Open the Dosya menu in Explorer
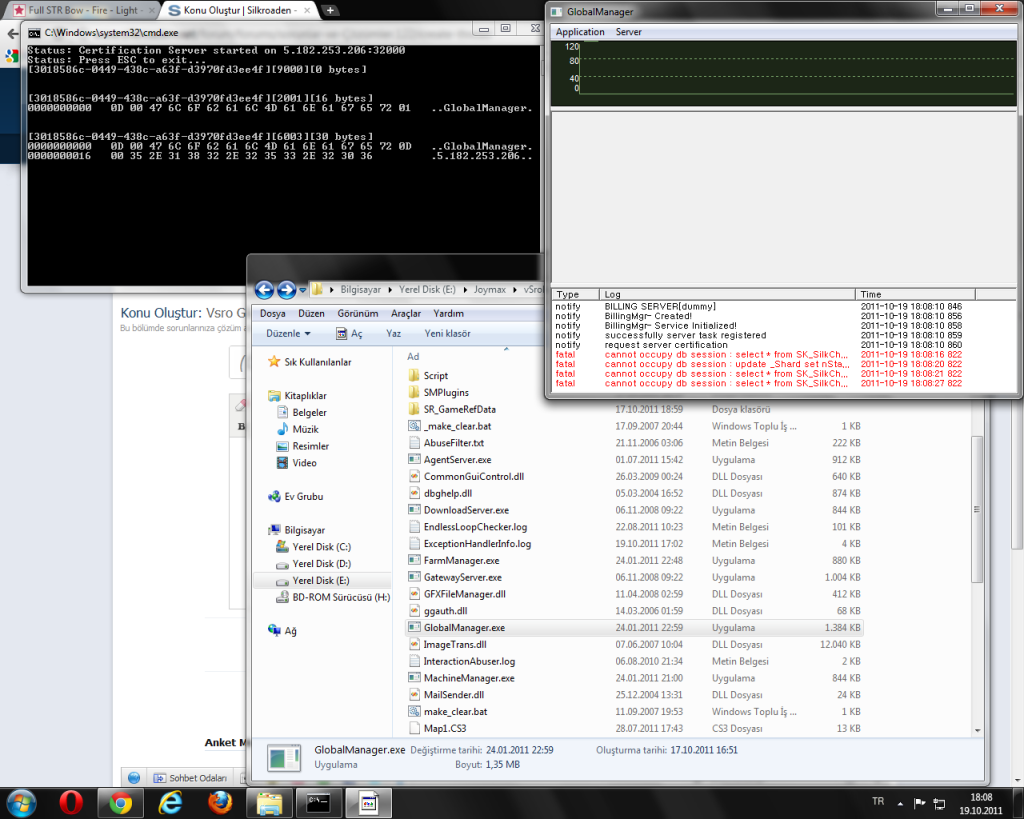This screenshot has width=1024, height=819. click(x=272, y=313)
